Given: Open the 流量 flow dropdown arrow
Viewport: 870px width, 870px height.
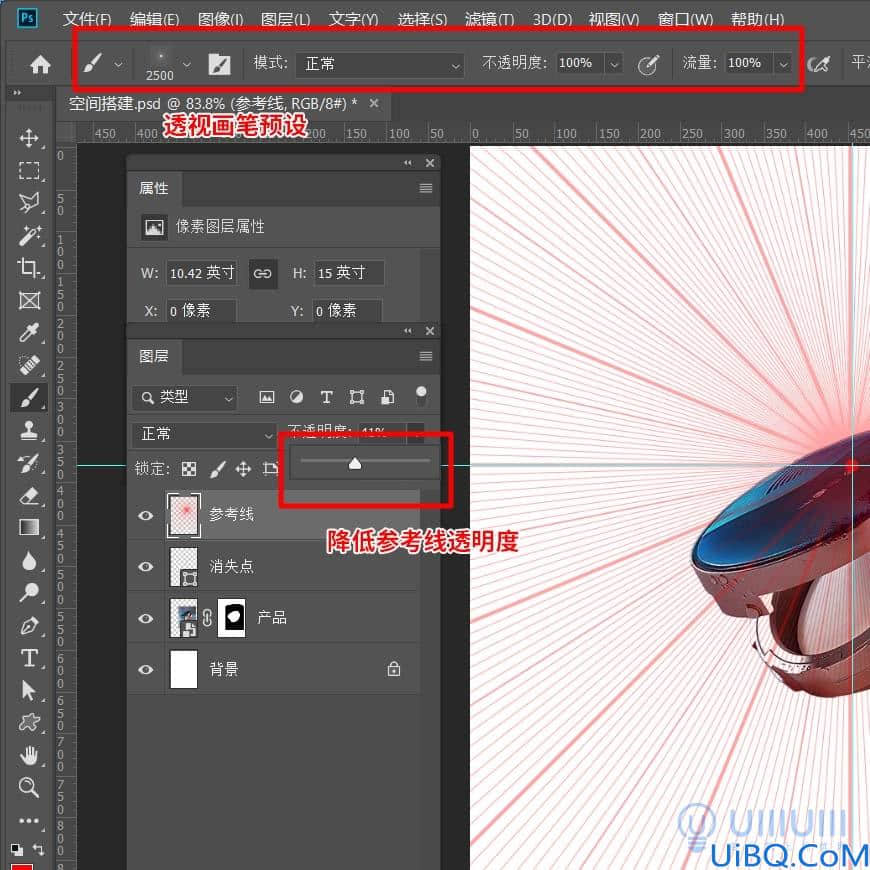Looking at the screenshot, I should pos(783,64).
